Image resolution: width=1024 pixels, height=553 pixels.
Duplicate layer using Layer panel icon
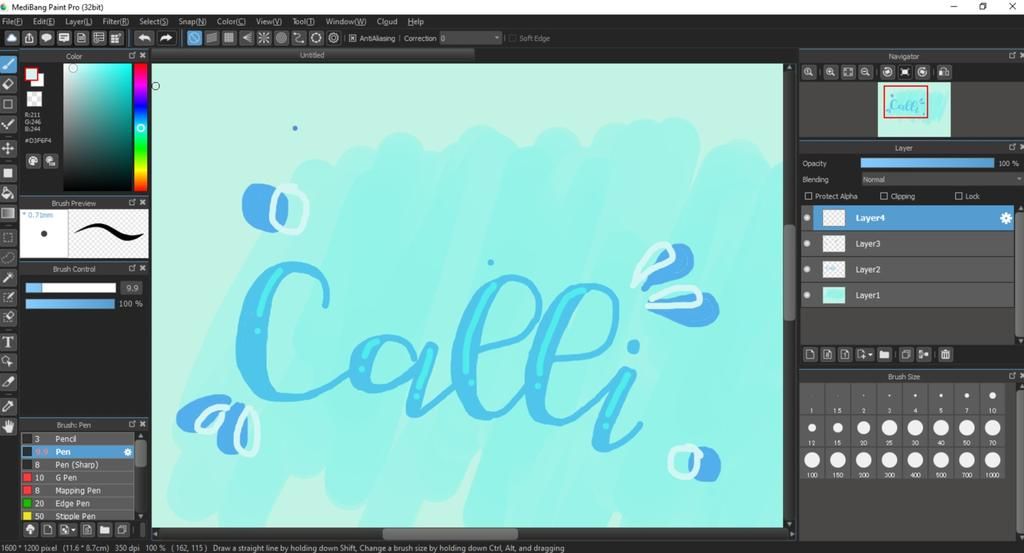click(x=906, y=355)
